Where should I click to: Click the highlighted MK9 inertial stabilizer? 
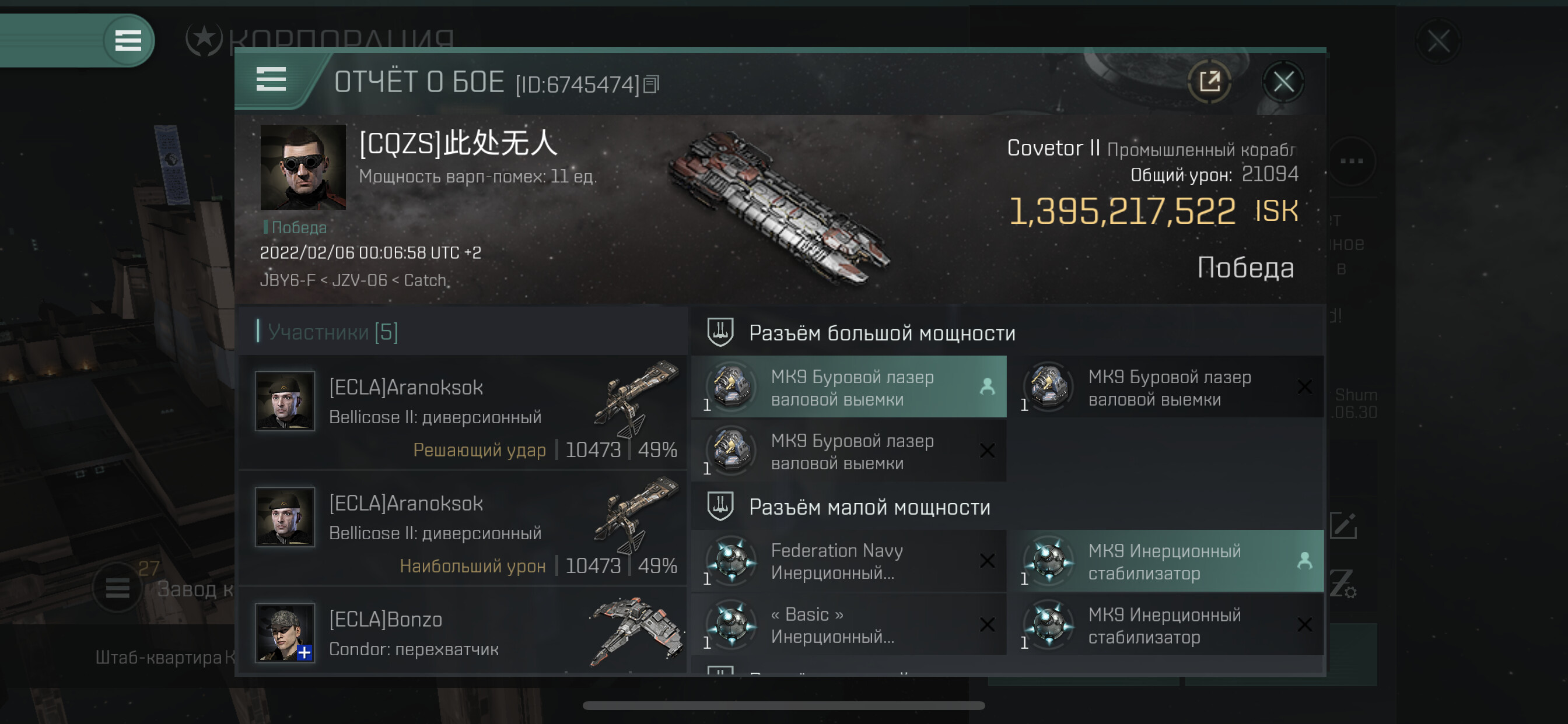point(1165,561)
